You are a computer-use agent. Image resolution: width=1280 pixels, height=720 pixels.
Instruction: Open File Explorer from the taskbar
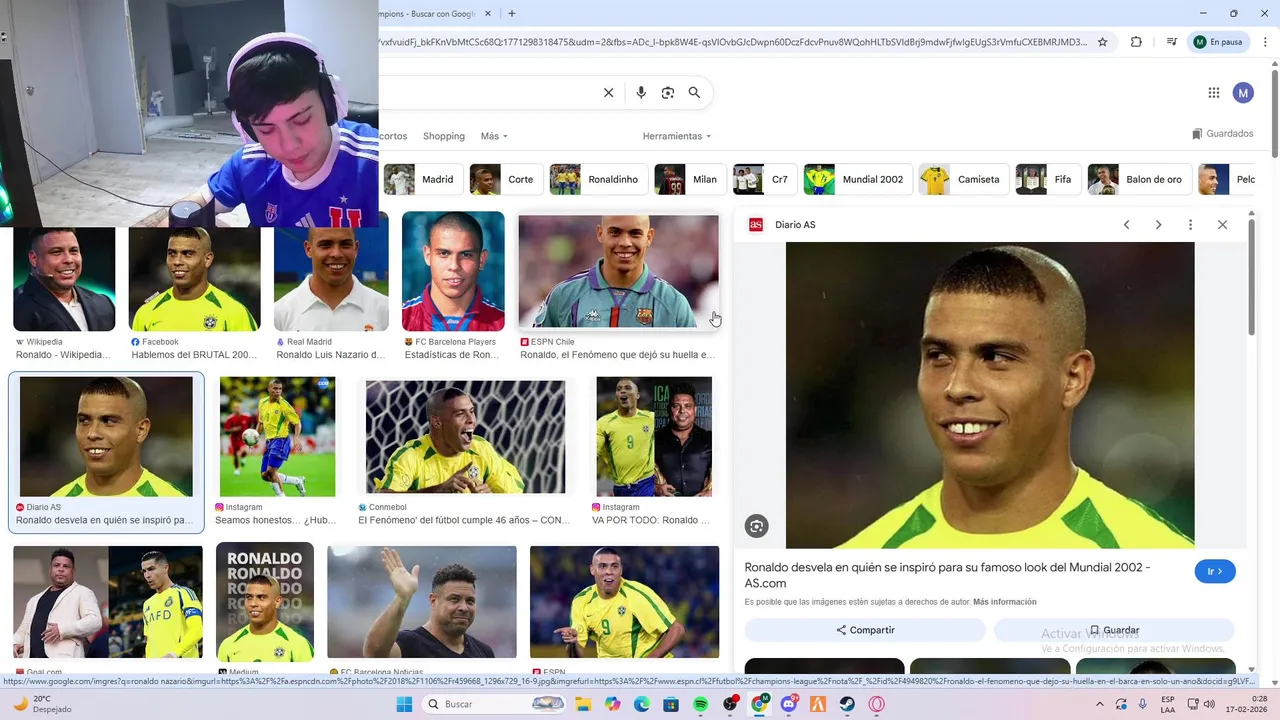[583, 704]
